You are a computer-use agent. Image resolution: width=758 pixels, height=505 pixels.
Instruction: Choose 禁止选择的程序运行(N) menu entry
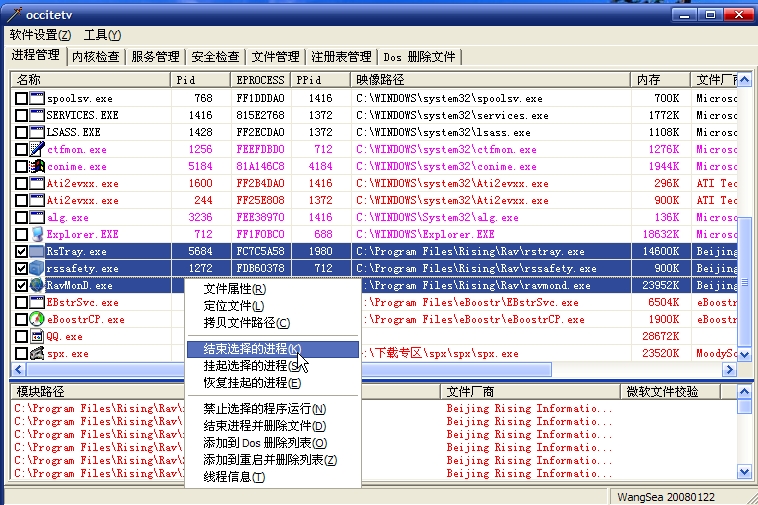[273, 409]
